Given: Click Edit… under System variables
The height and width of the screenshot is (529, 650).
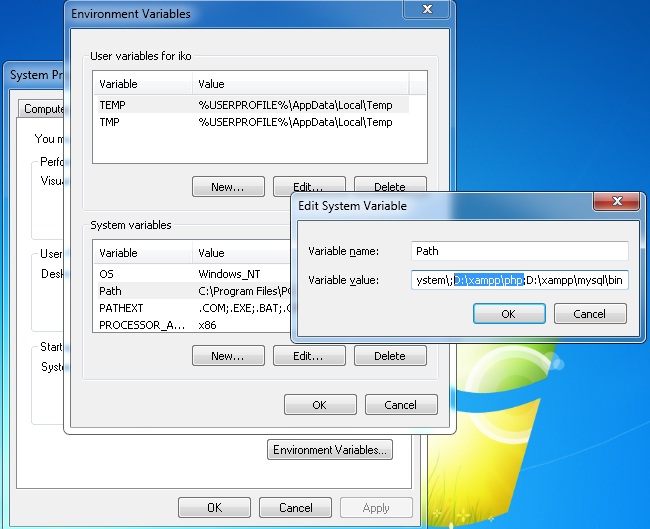Looking at the screenshot, I should click(308, 356).
